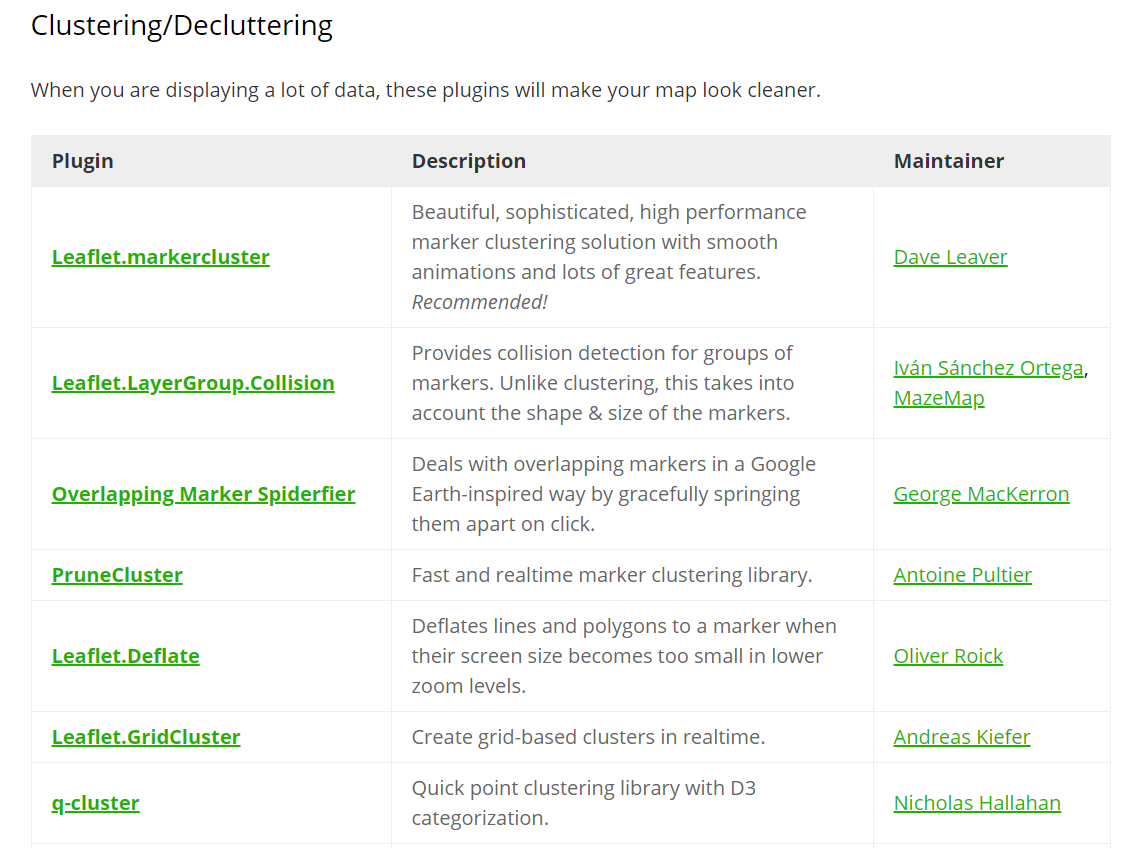Click the Description column header
This screenshot has width=1121, height=848.
pyautogui.click(x=469, y=161)
